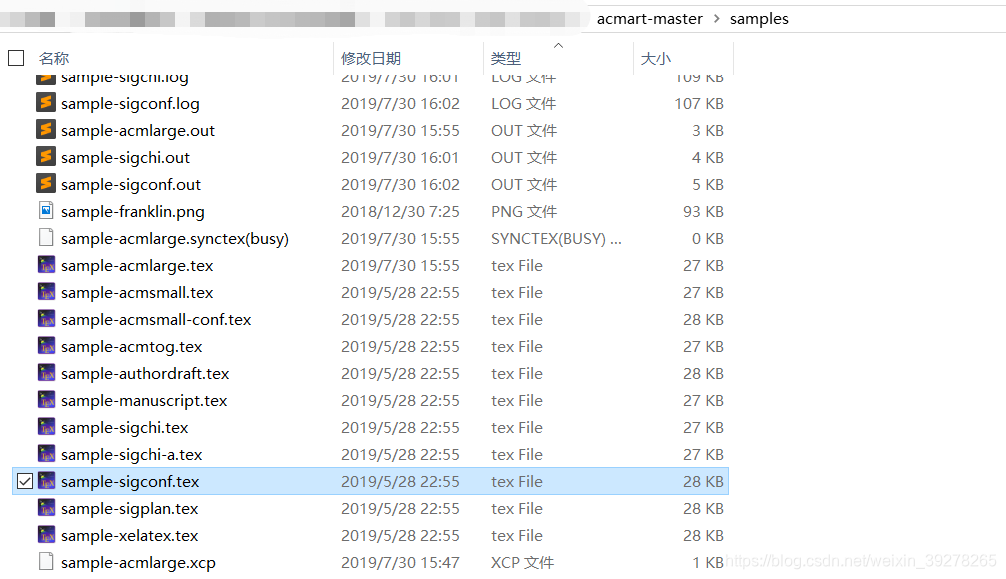
Task: Sort files by 修改日期 column header
Action: 371,58
